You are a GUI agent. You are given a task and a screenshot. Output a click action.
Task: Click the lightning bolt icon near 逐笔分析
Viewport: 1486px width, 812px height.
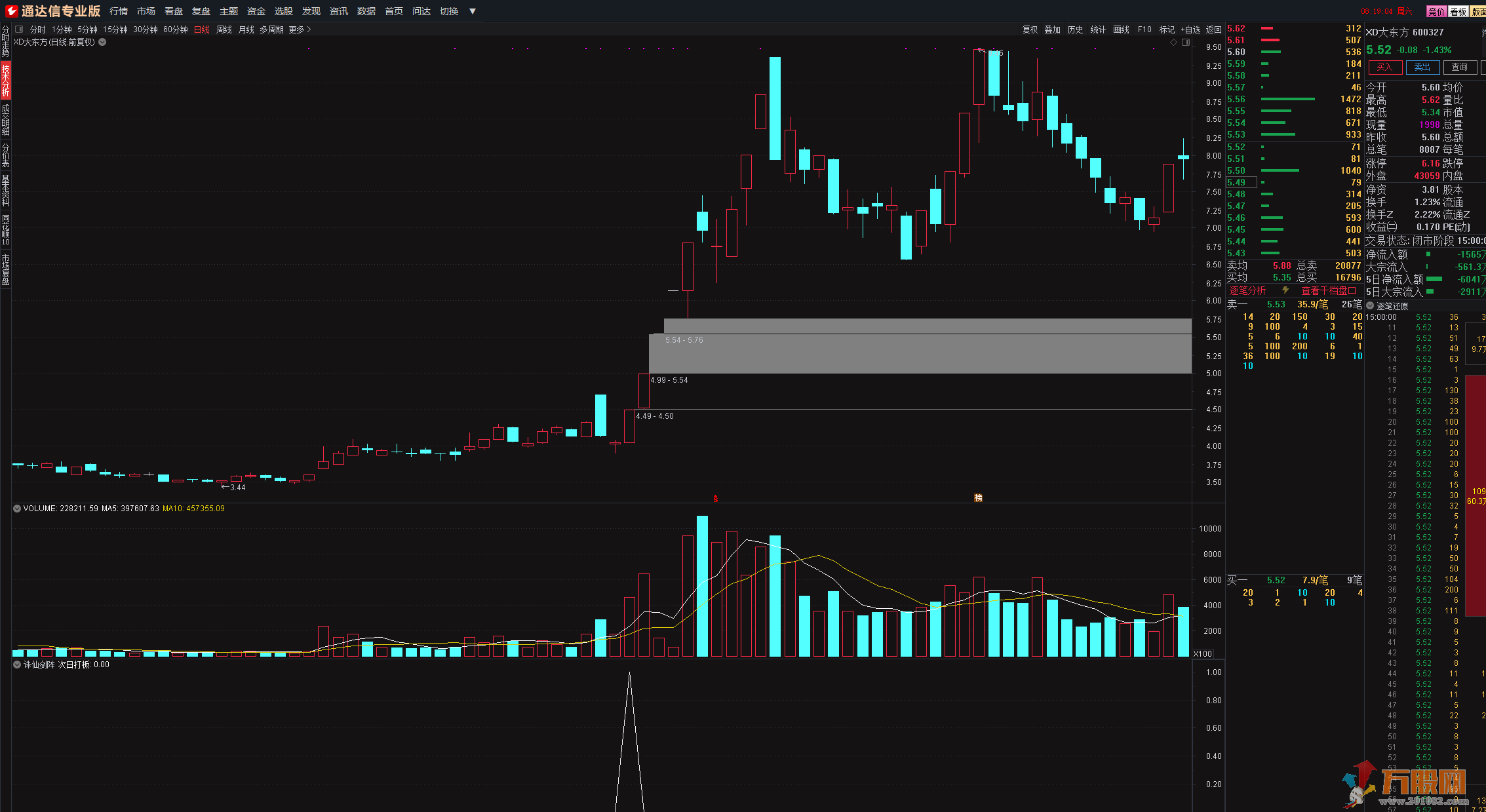[1285, 290]
